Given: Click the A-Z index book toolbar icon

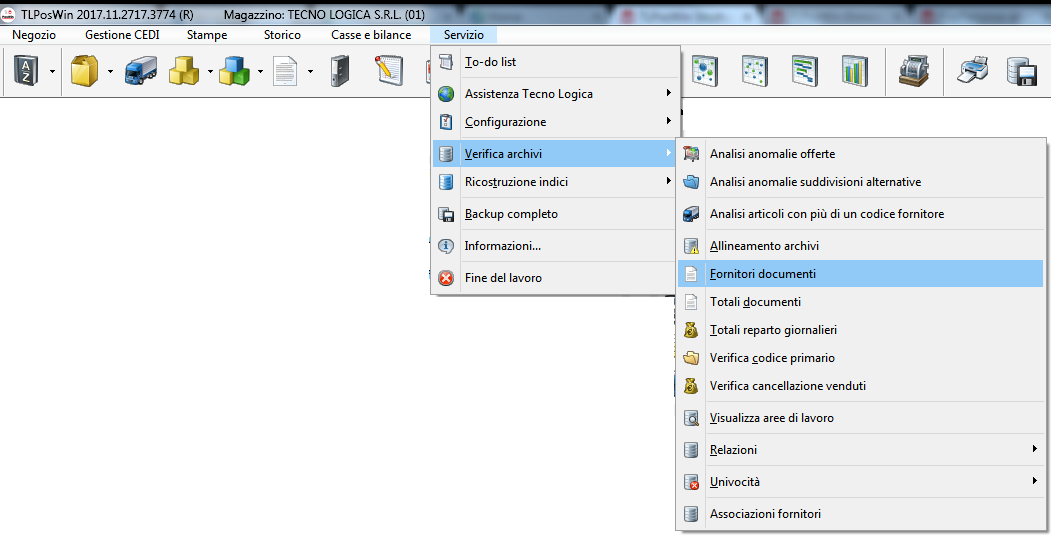Looking at the screenshot, I should click(26, 71).
